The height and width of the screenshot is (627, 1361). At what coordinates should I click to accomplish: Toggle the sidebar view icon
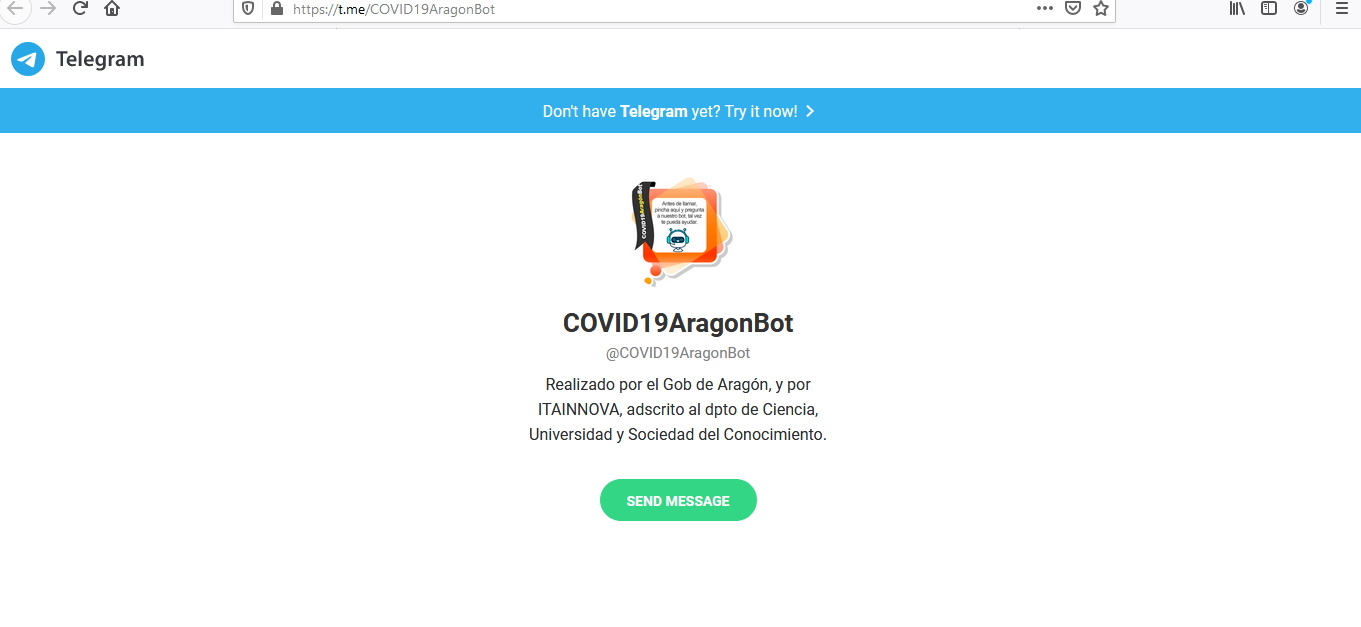(1268, 8)
